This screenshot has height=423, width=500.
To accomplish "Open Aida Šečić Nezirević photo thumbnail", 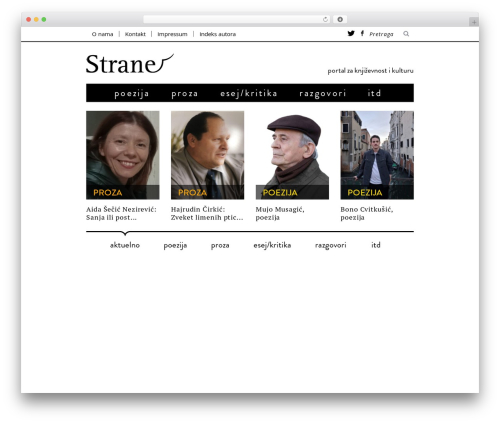I will (123, 155).
